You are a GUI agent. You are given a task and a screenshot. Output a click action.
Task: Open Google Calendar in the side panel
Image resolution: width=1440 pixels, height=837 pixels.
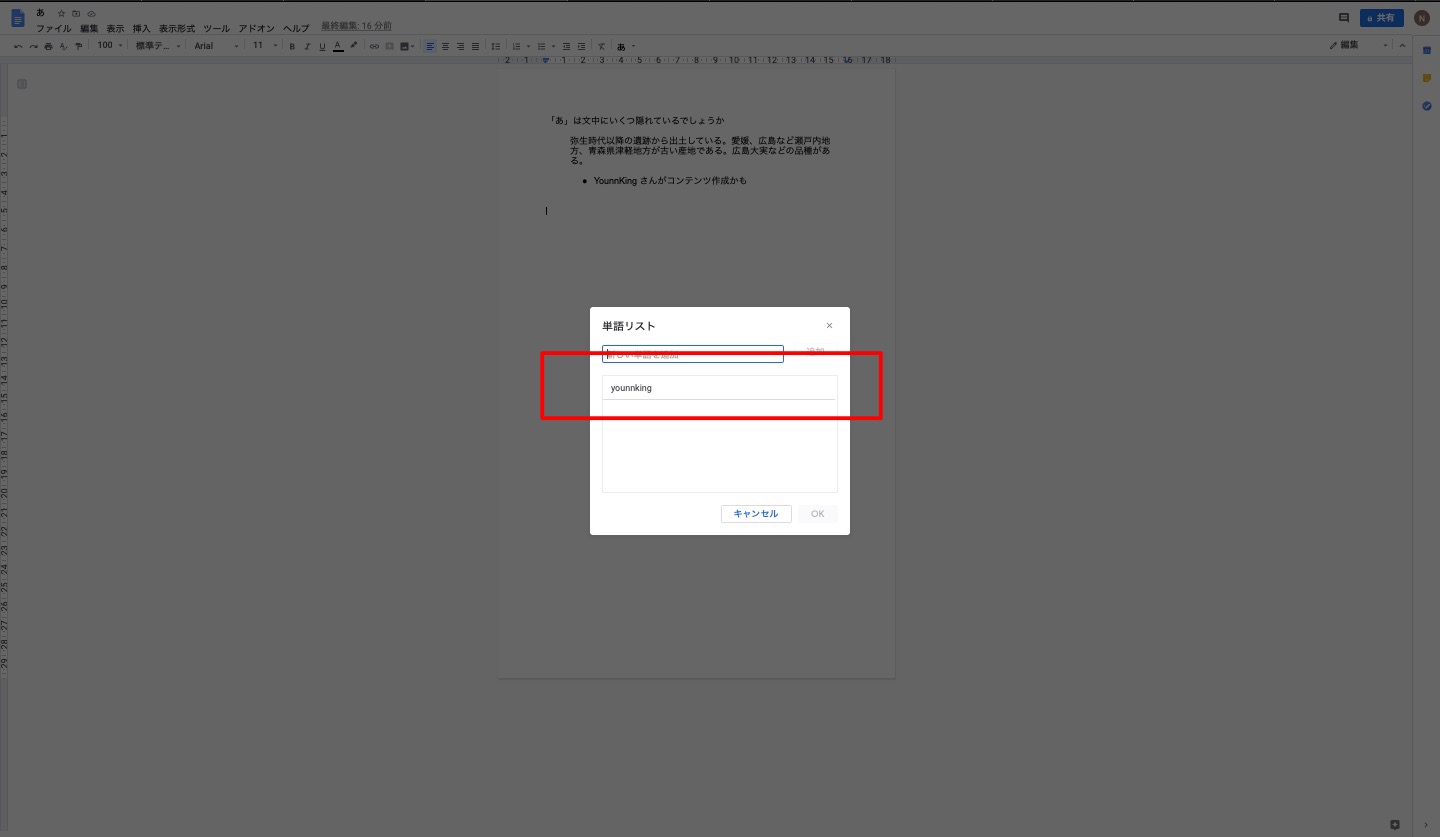tap(1427, 50)
